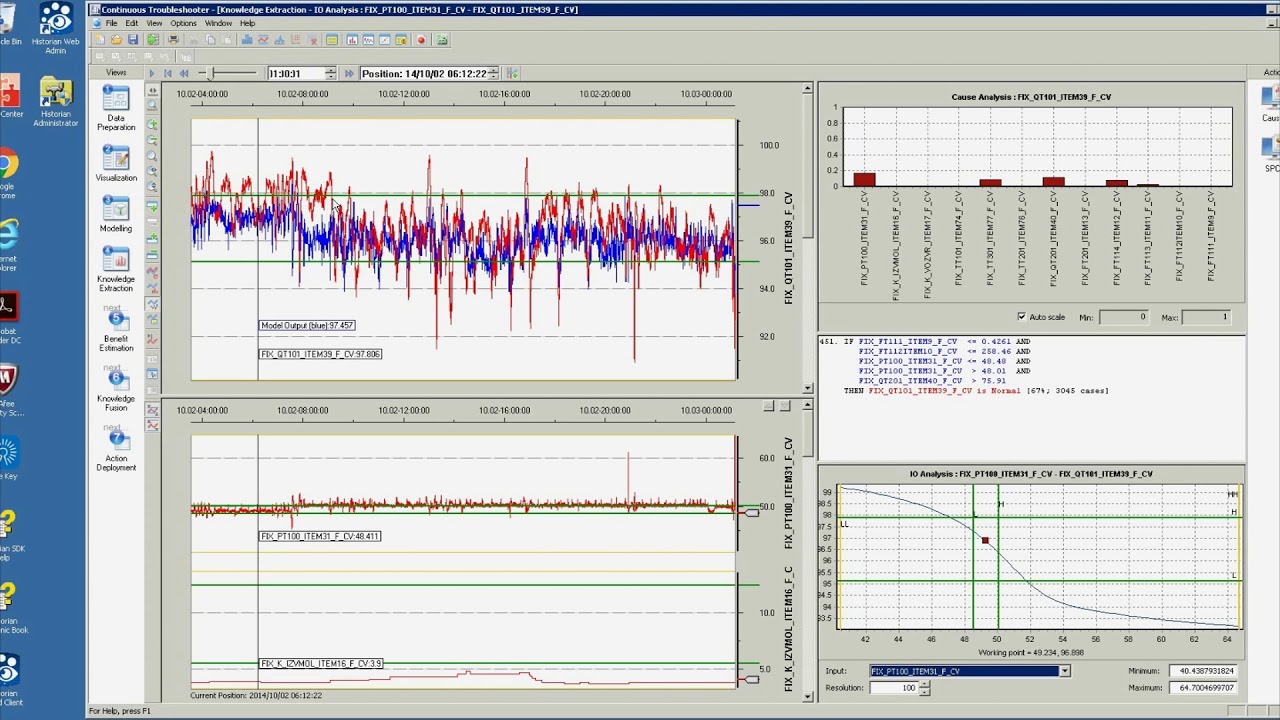Select the Knowledge Extraction view icon
1280x720 pixels.
pyautogui.click(x=116, y=259)
